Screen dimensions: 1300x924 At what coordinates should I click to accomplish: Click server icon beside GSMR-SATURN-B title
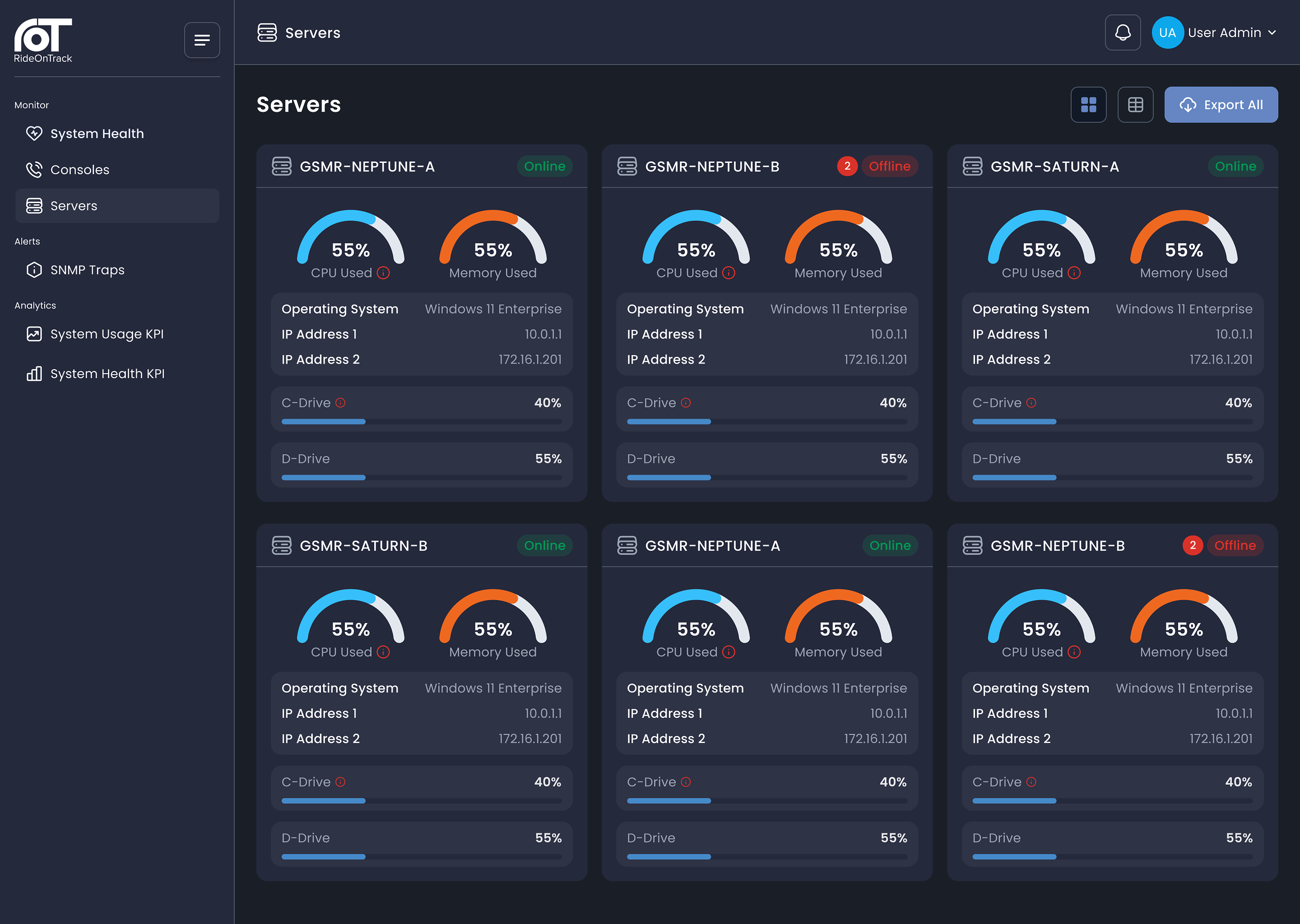(x=282, y=545)
